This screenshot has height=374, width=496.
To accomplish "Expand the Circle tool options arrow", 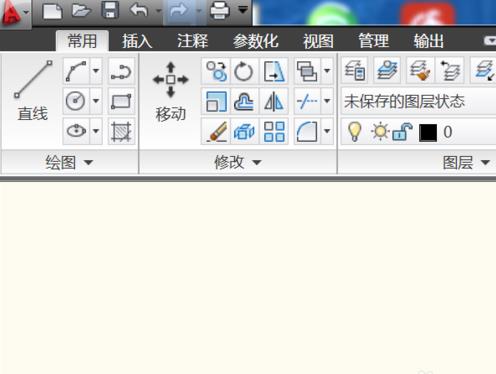I will tap(96, 101).
